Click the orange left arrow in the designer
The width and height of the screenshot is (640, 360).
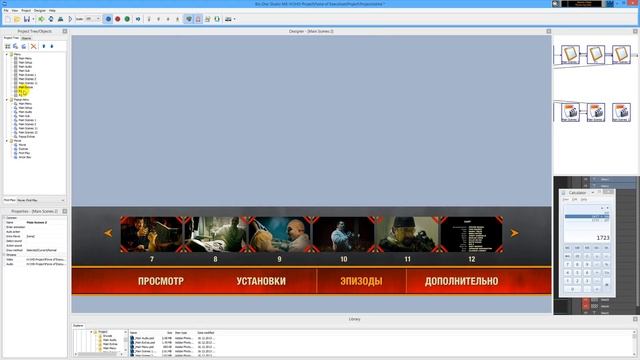(x=108, y=233)
